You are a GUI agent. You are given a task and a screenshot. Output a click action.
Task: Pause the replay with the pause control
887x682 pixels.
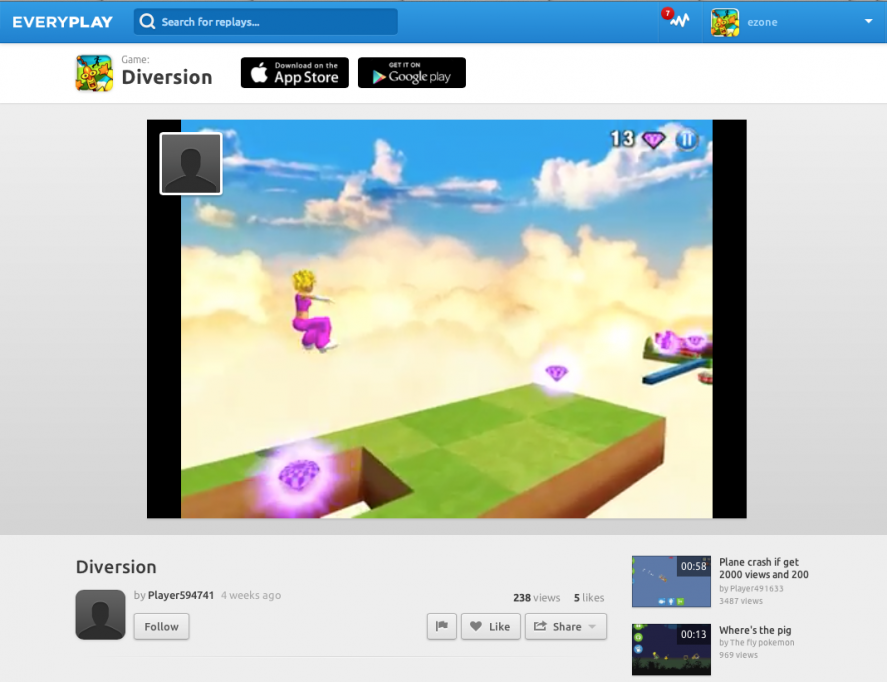click(686, 140)
